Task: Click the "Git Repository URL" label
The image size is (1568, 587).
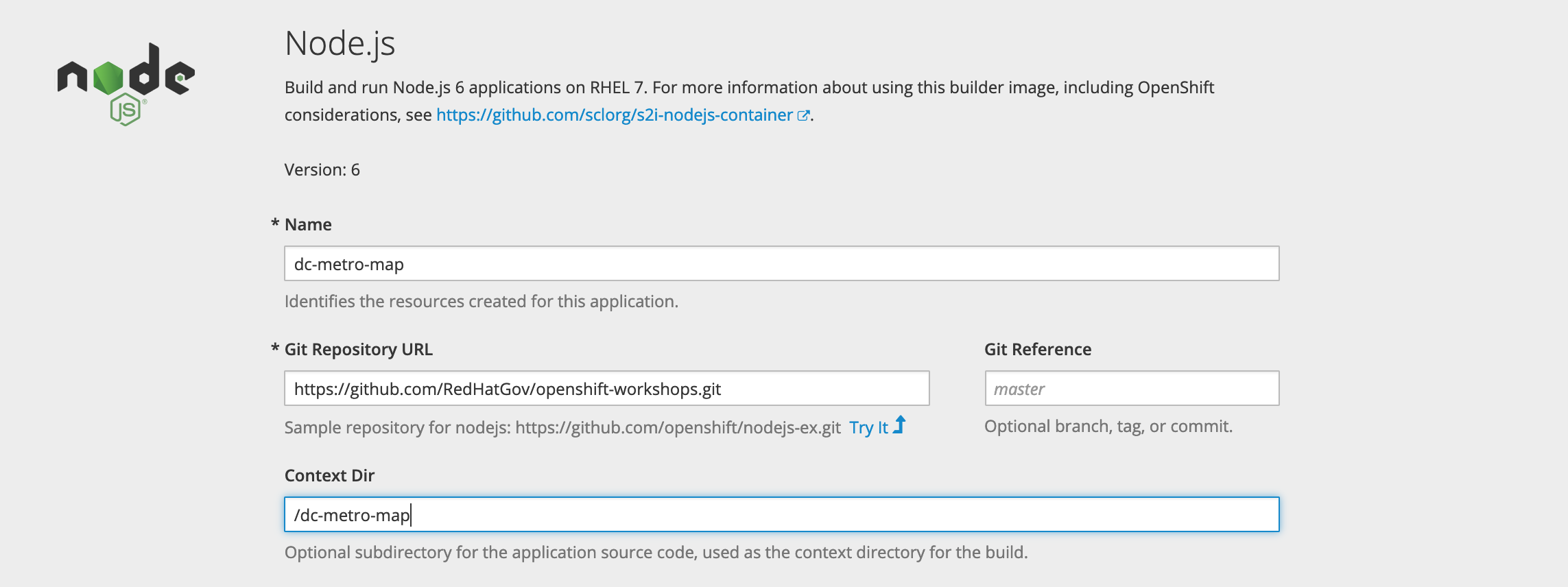Action: pos(359,350)
